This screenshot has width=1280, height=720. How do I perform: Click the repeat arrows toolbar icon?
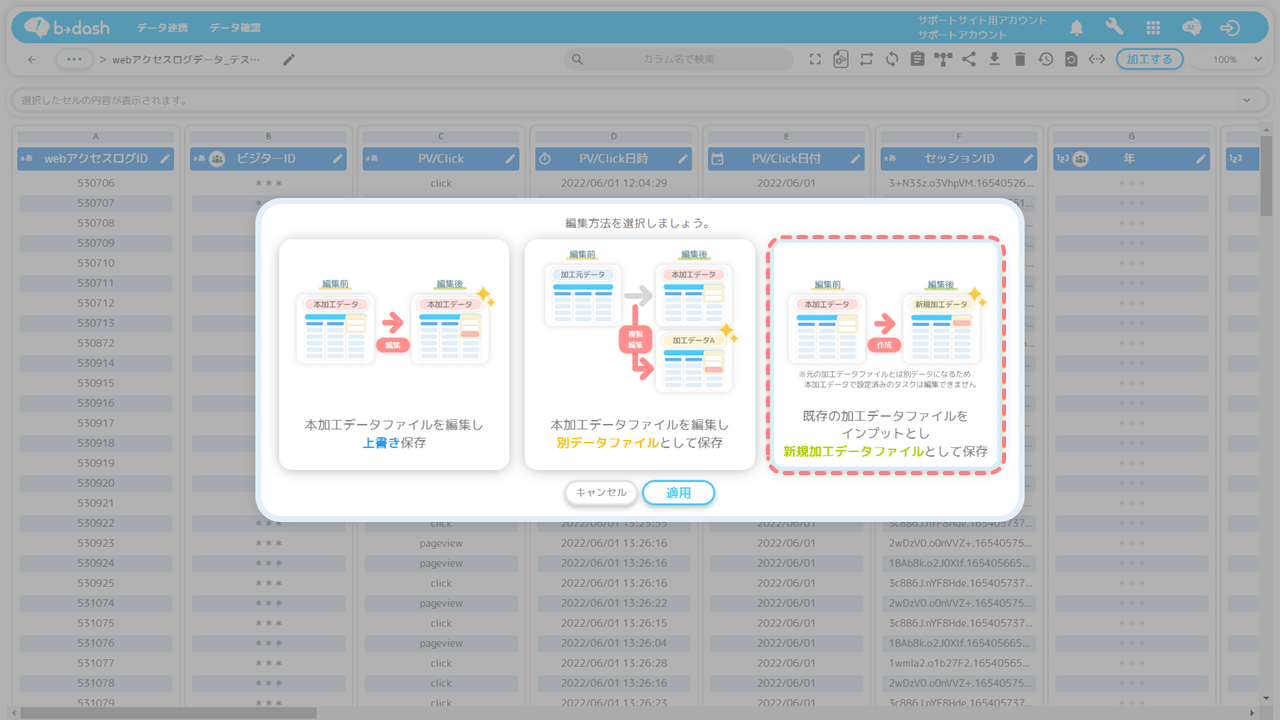[866, 60]
